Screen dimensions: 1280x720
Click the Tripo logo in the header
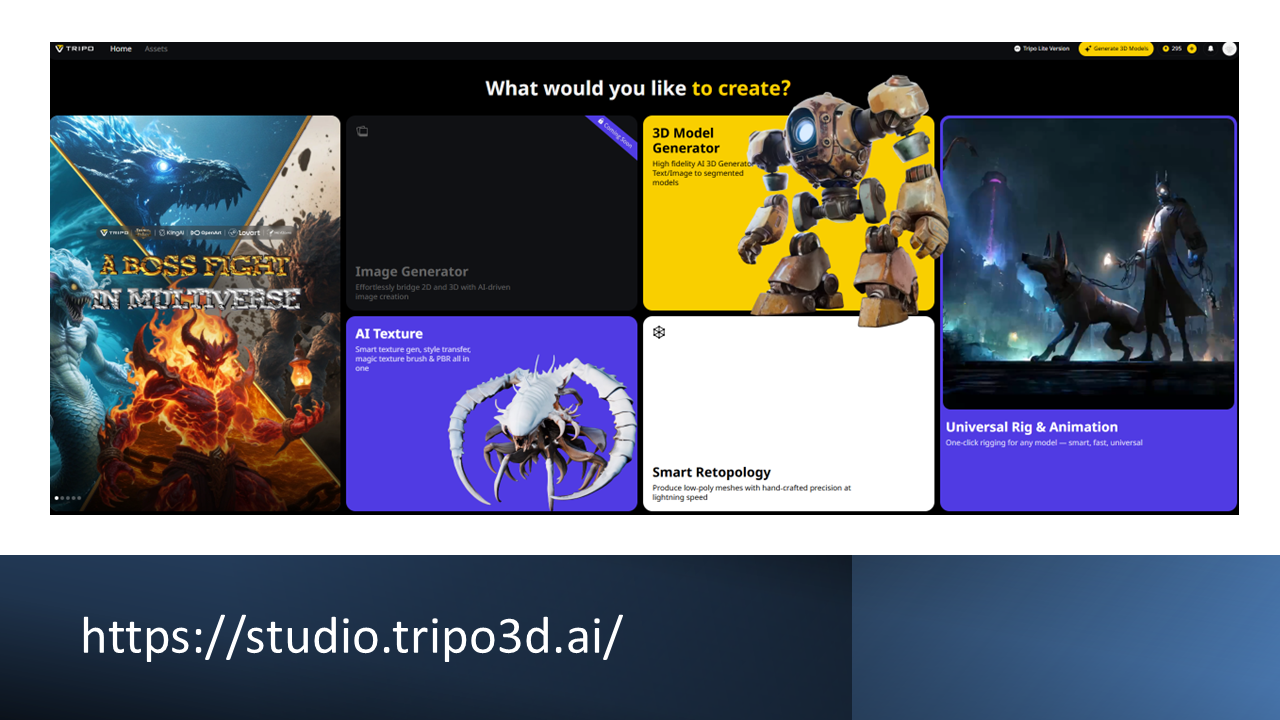(x=75, y=49)
